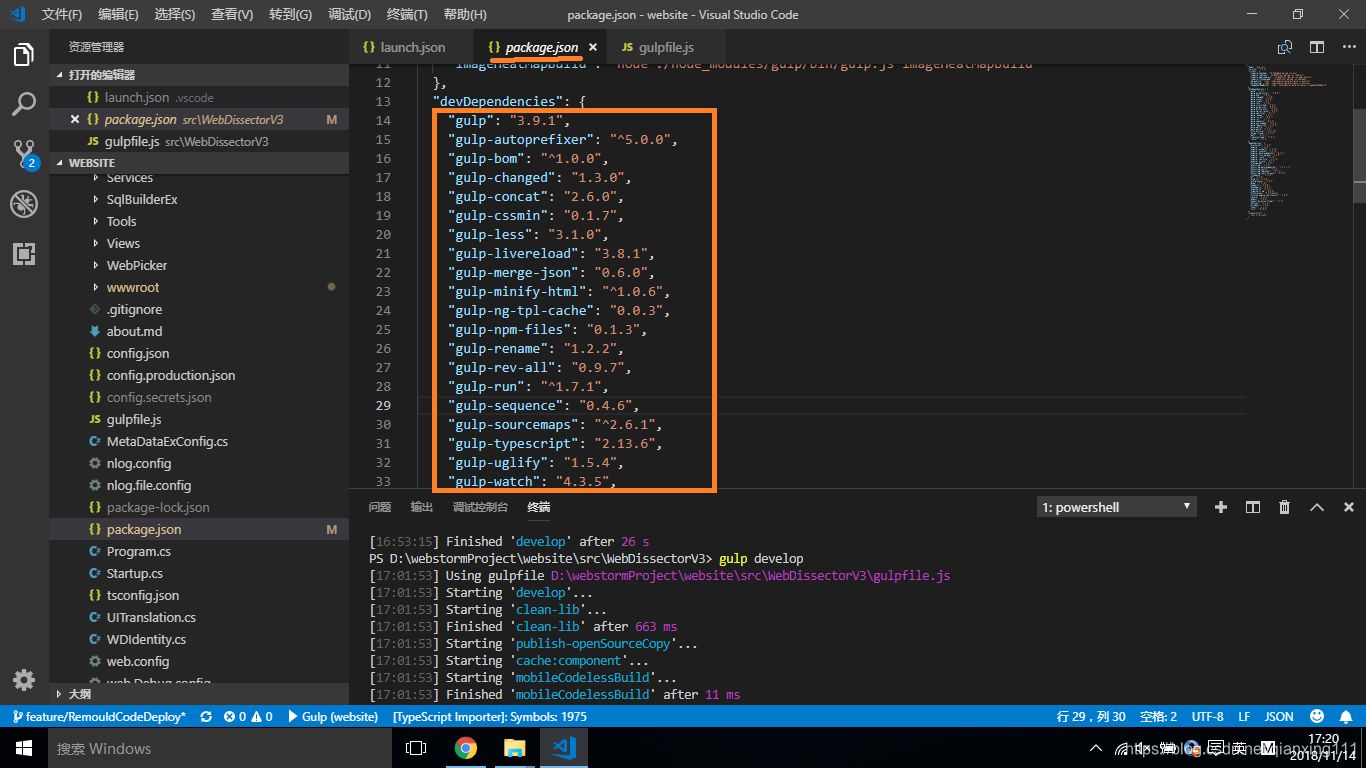The width and height of the screenshot is (1366, 768).
Task: Split the editor using the top-right icon
Action: tap(1316, 46)
